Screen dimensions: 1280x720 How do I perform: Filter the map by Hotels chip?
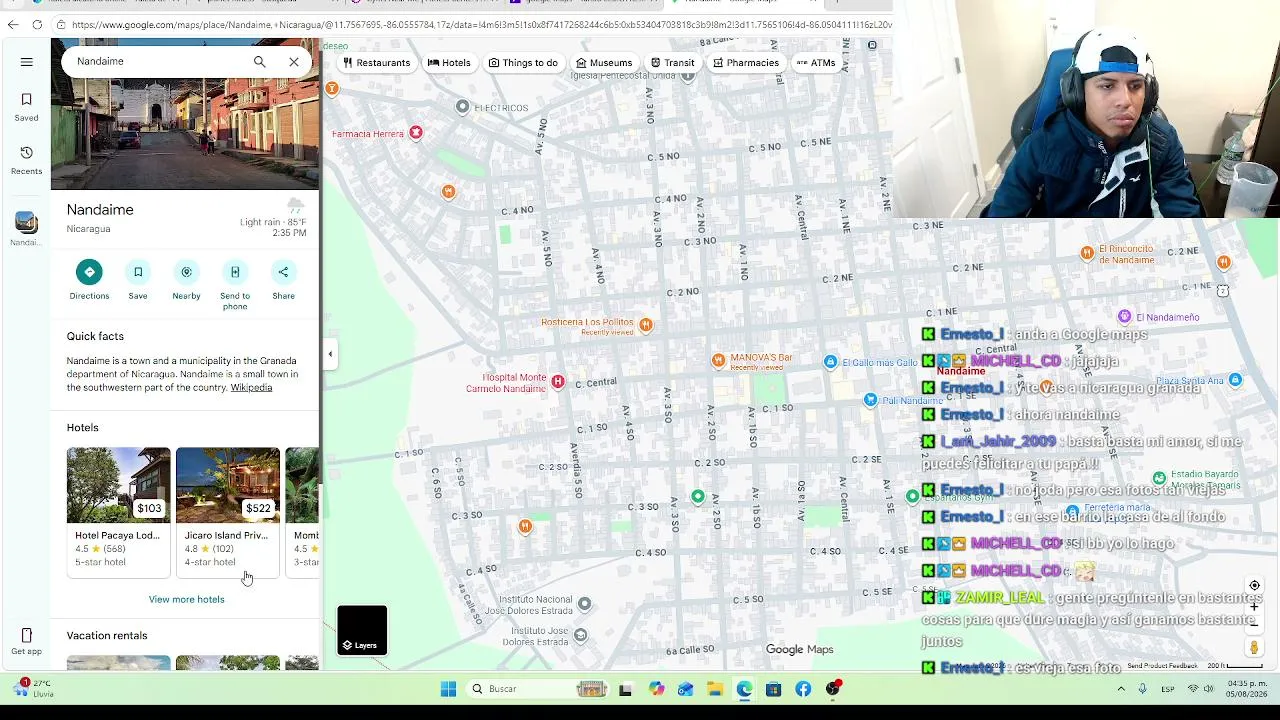pyautogui.click(x=449, y=63)
